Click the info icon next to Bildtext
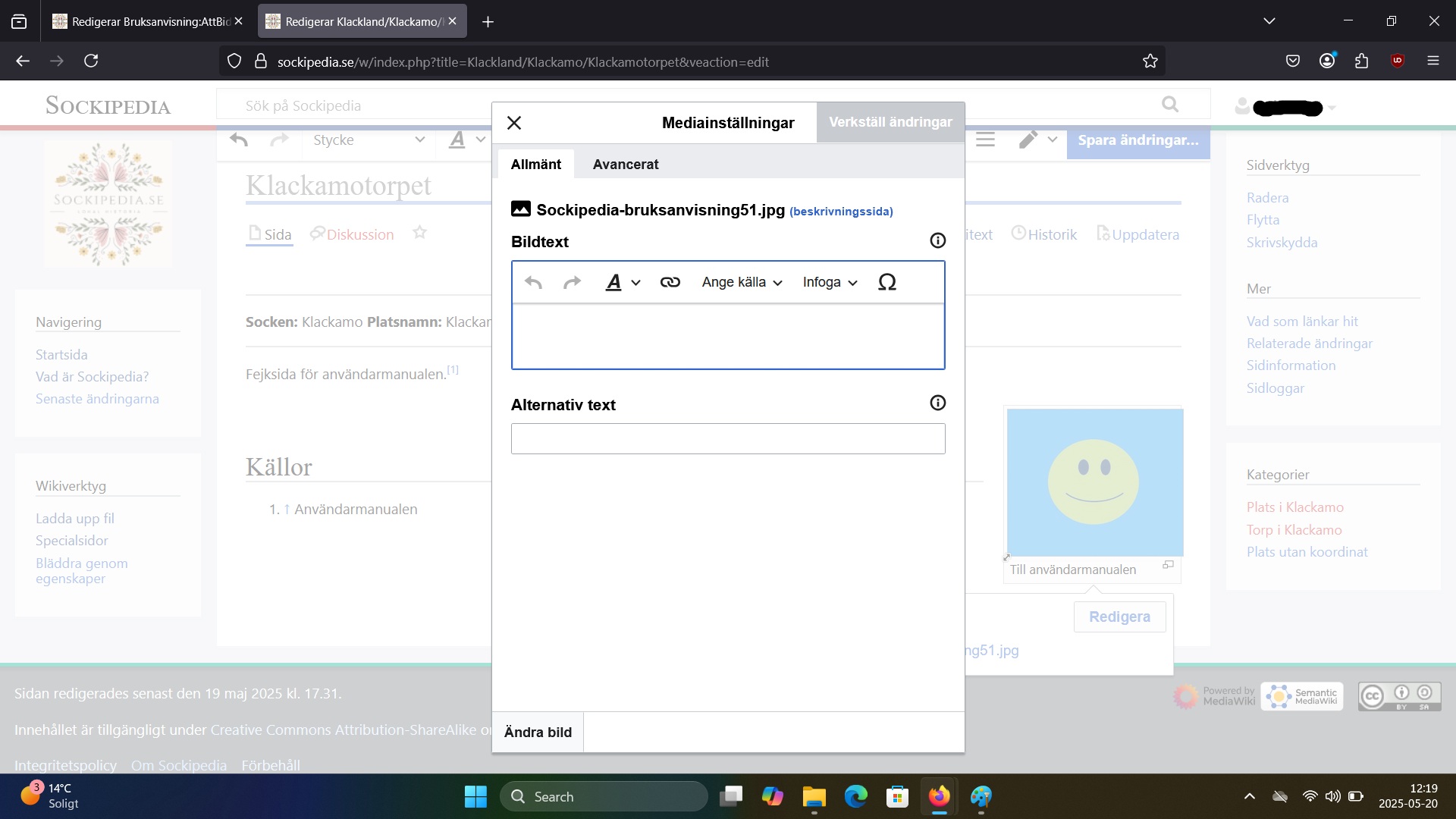The width and height of the screenshot is (1456, 819). [x=937, y=240]
